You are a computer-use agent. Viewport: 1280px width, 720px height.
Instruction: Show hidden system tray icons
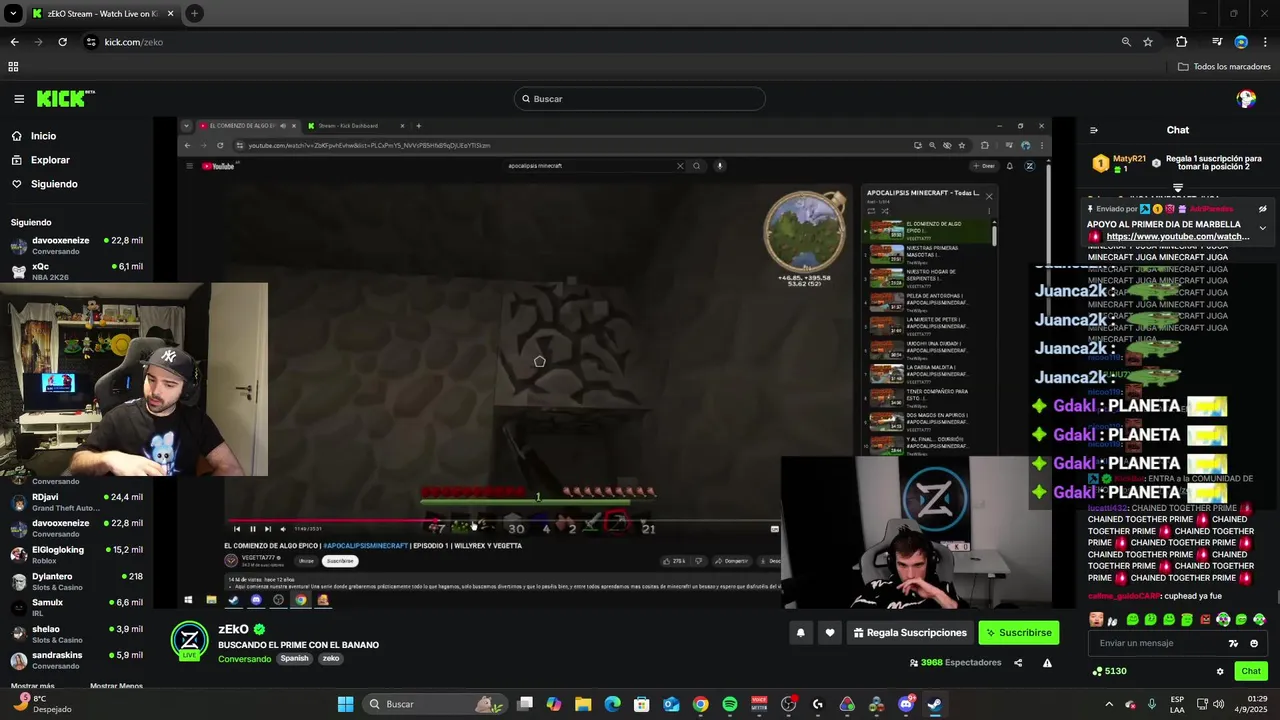click(1109, 704)
